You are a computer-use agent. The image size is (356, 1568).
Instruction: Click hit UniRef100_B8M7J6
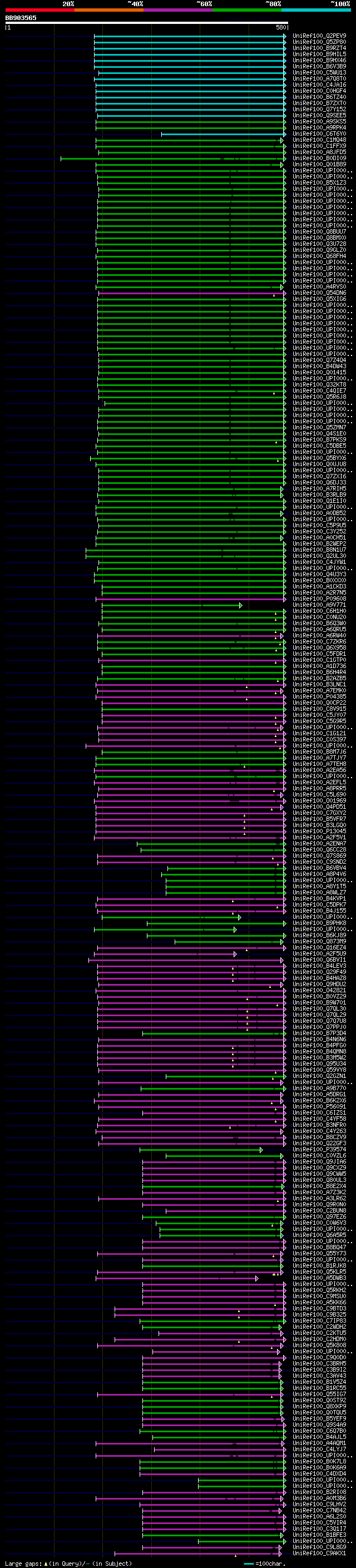click(319, 752)
